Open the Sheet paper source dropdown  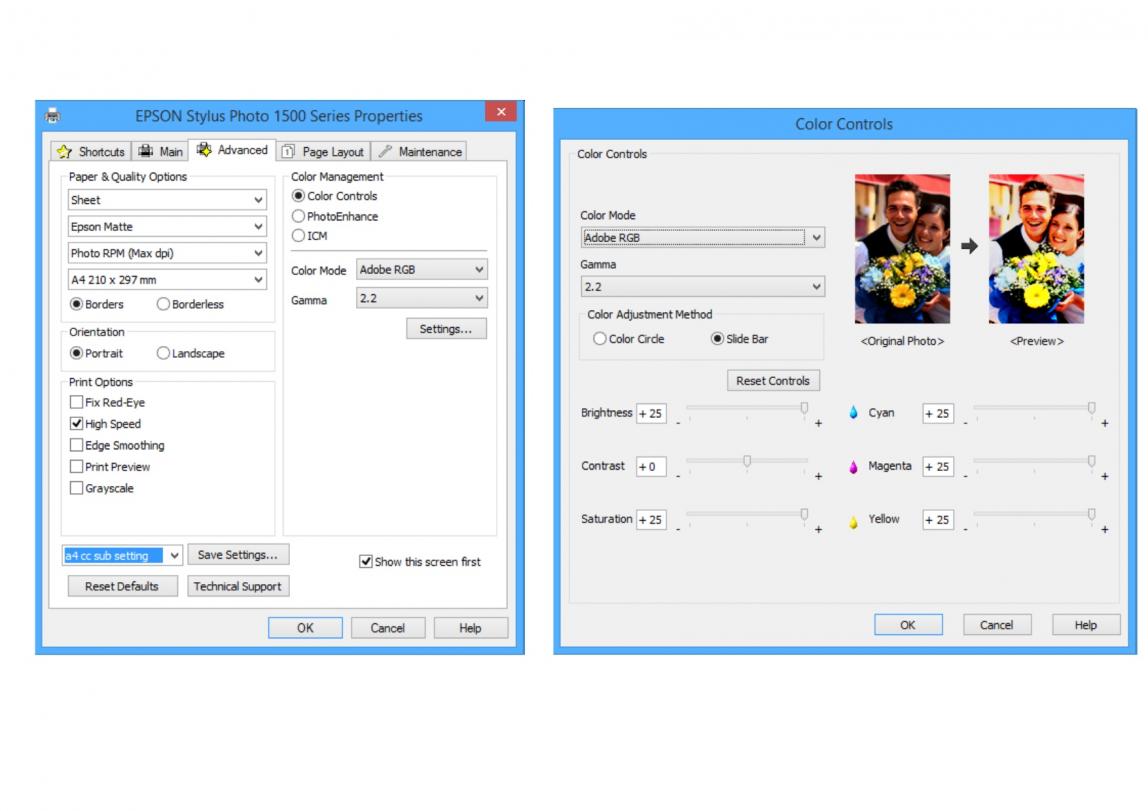(x=167, y=200)
